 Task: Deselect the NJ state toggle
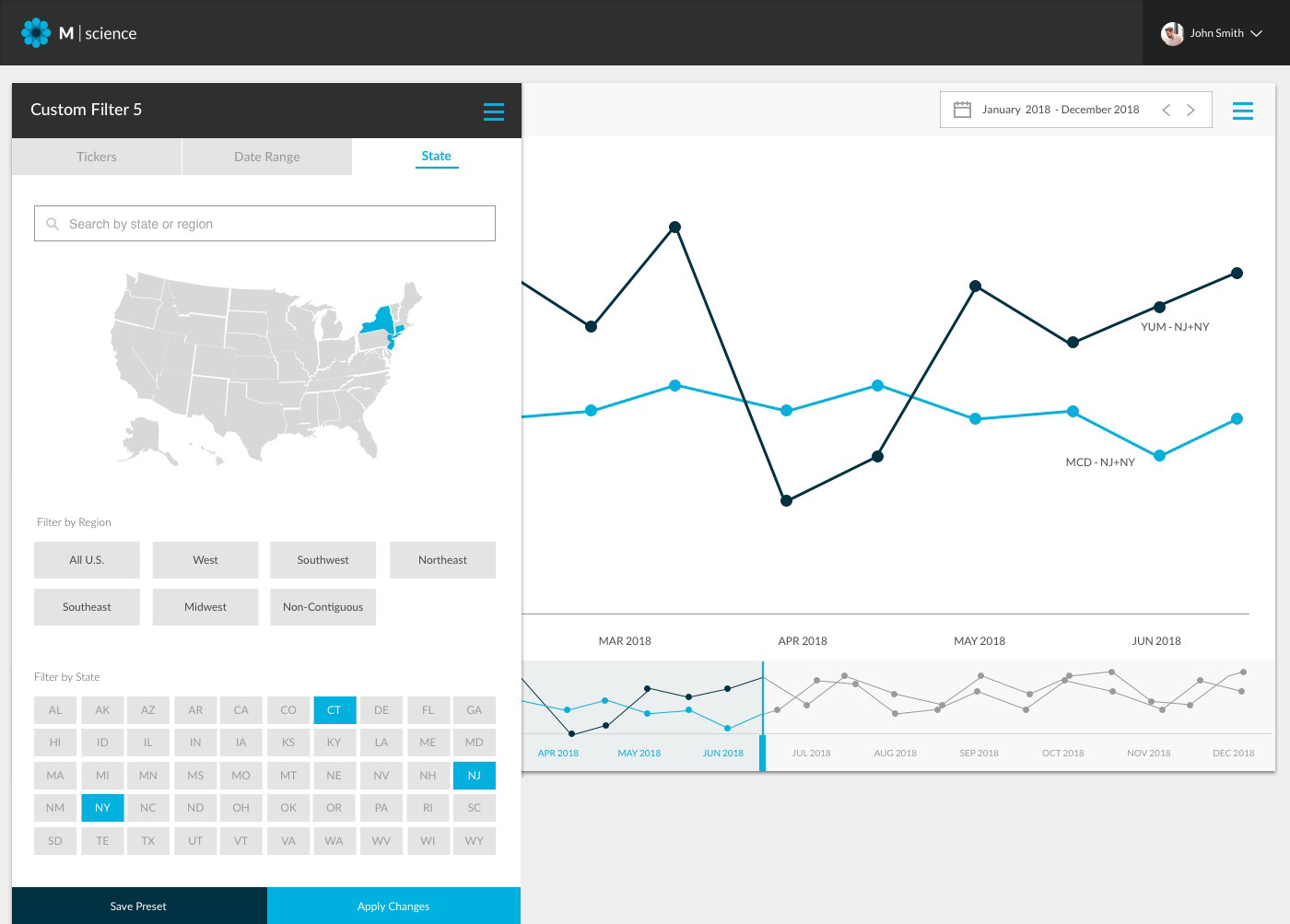tap(475, 776)
